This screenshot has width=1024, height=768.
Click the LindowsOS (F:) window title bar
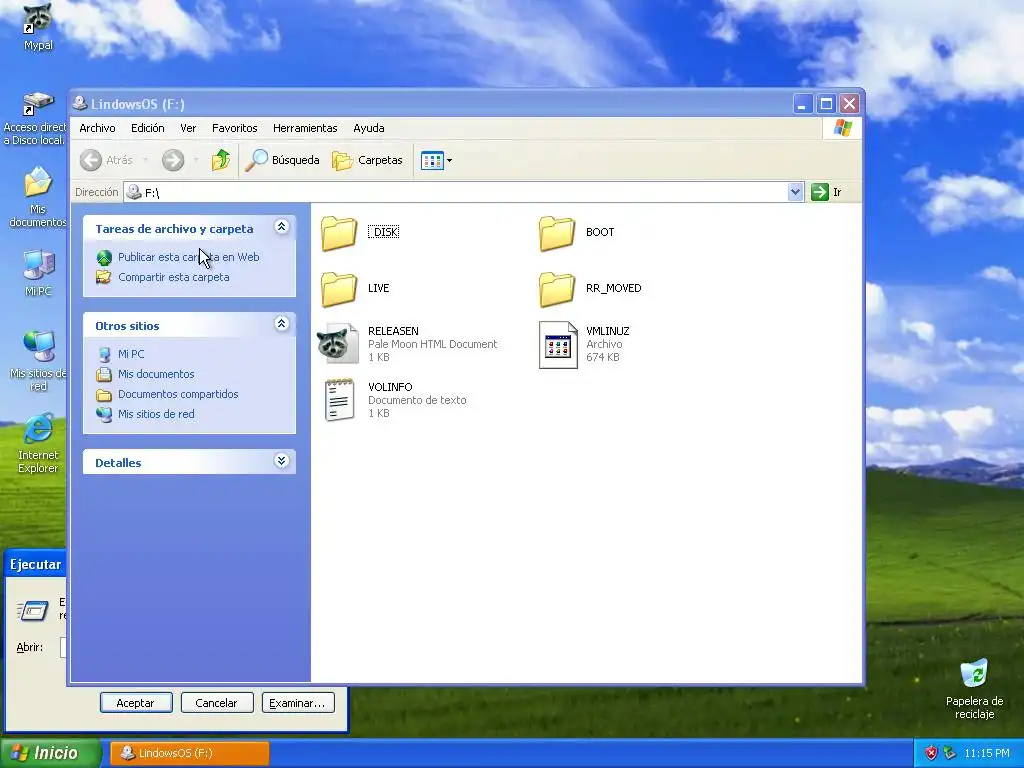(431, 103)
